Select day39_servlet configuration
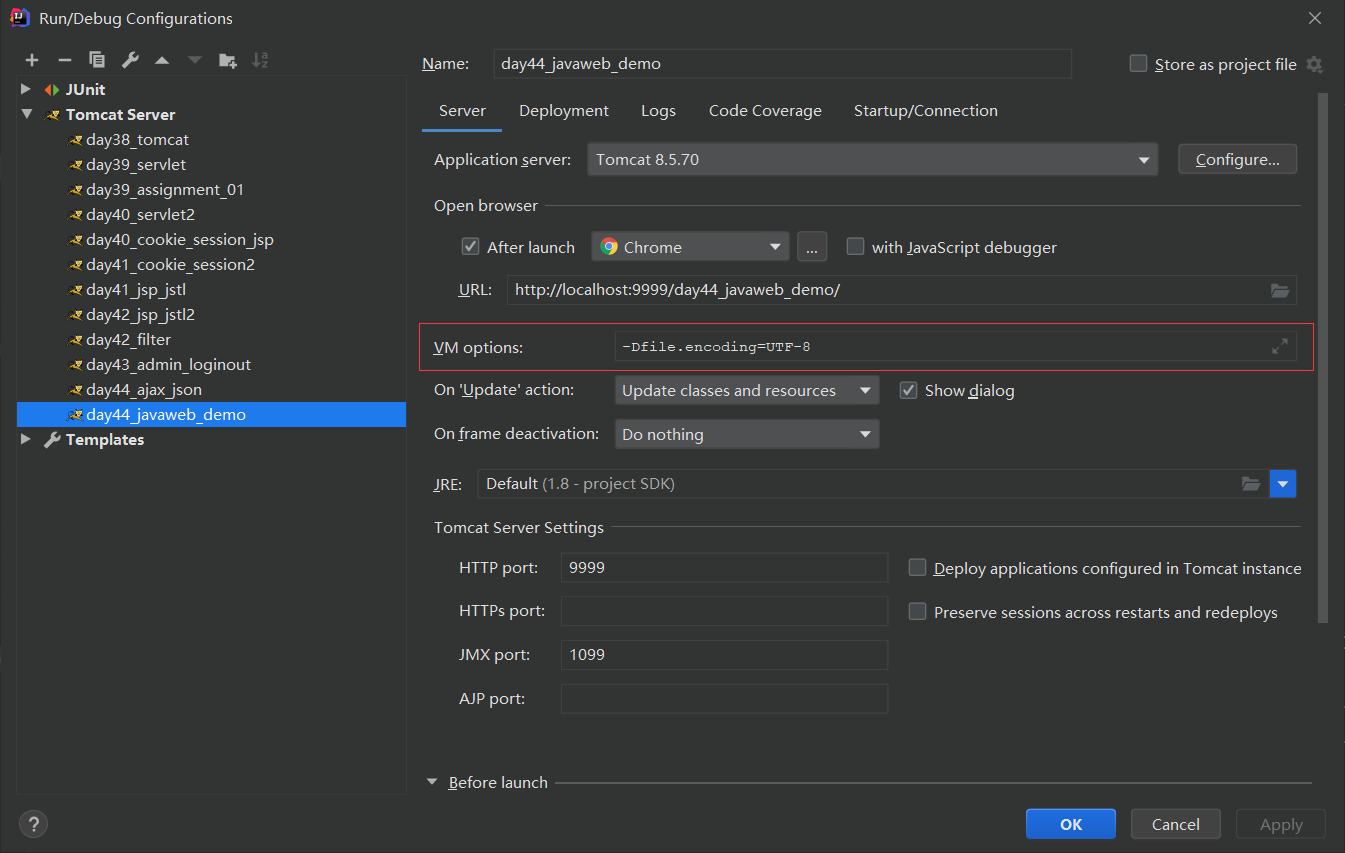Image resolution: width=1345 pixels, height=853 pixels. point(136,164)
